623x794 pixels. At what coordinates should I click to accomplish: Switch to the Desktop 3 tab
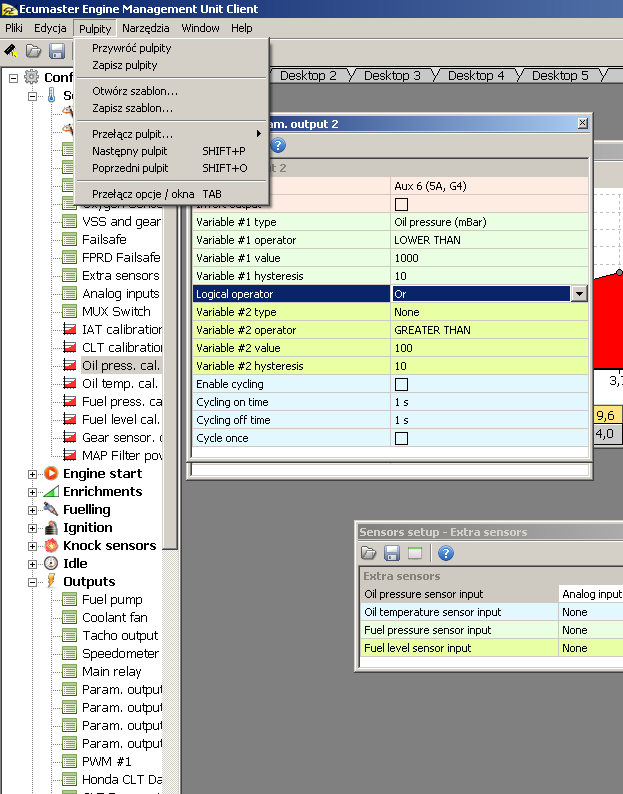[392, 75]
